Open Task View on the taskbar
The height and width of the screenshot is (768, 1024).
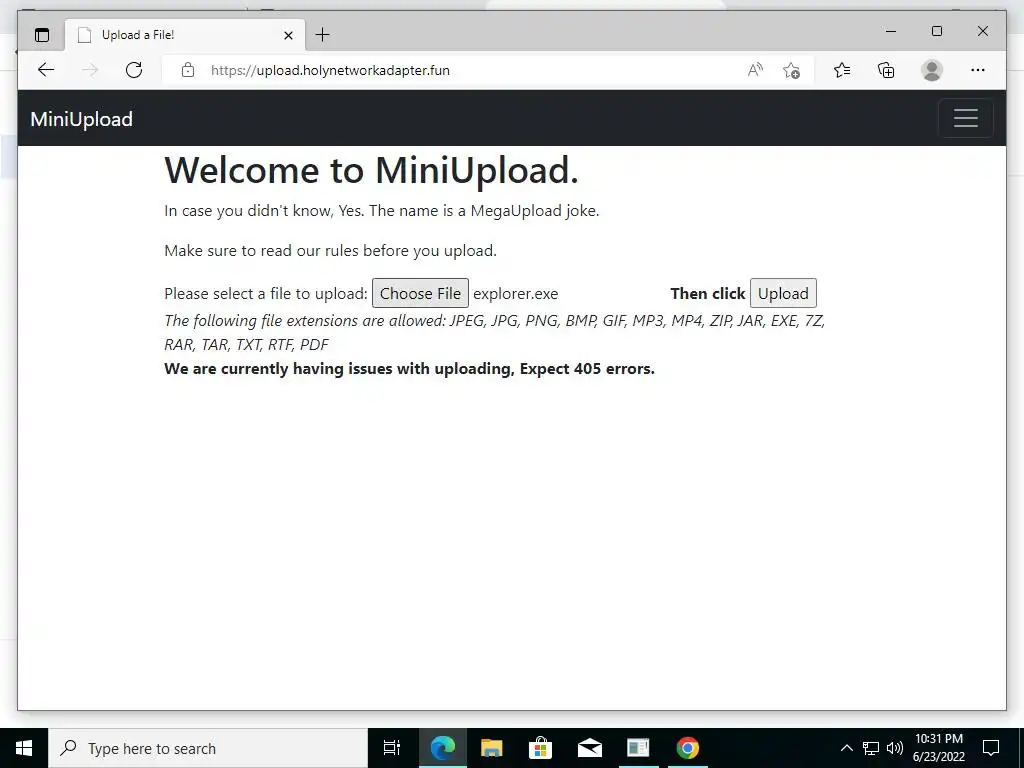(x=392, y=748)
